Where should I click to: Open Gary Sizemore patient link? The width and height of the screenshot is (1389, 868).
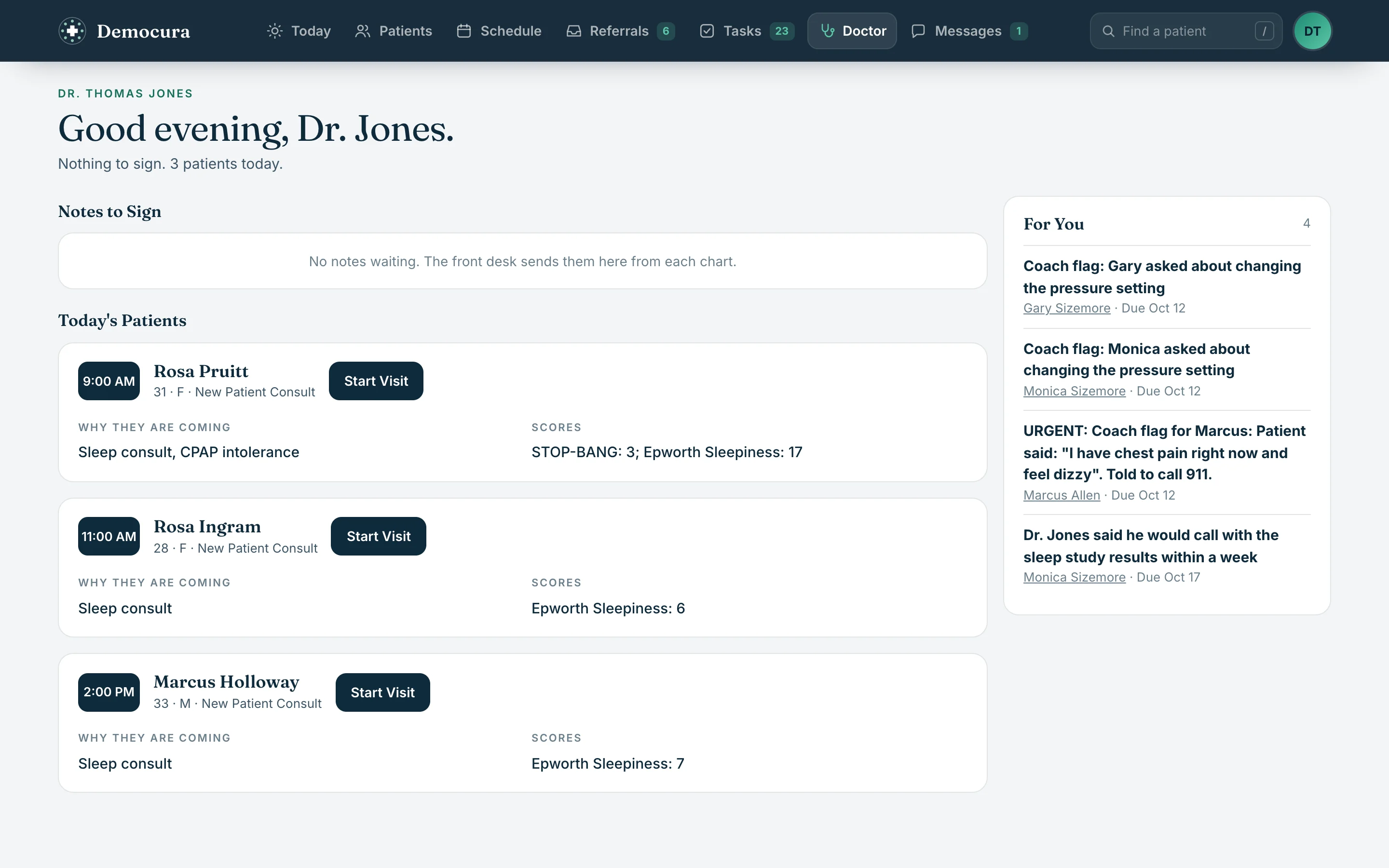[x=1066, y=308]
